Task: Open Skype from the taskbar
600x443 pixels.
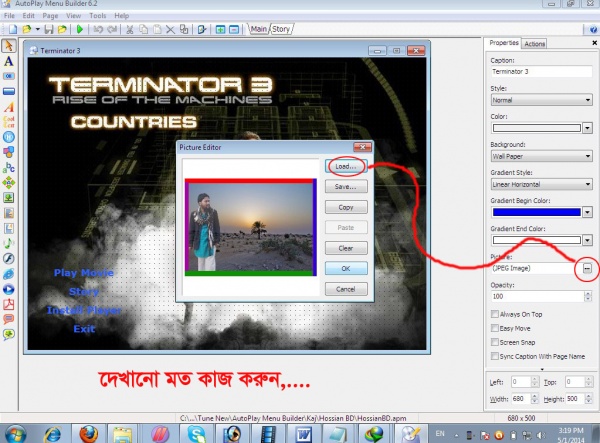Action: (x=197, y=434)
